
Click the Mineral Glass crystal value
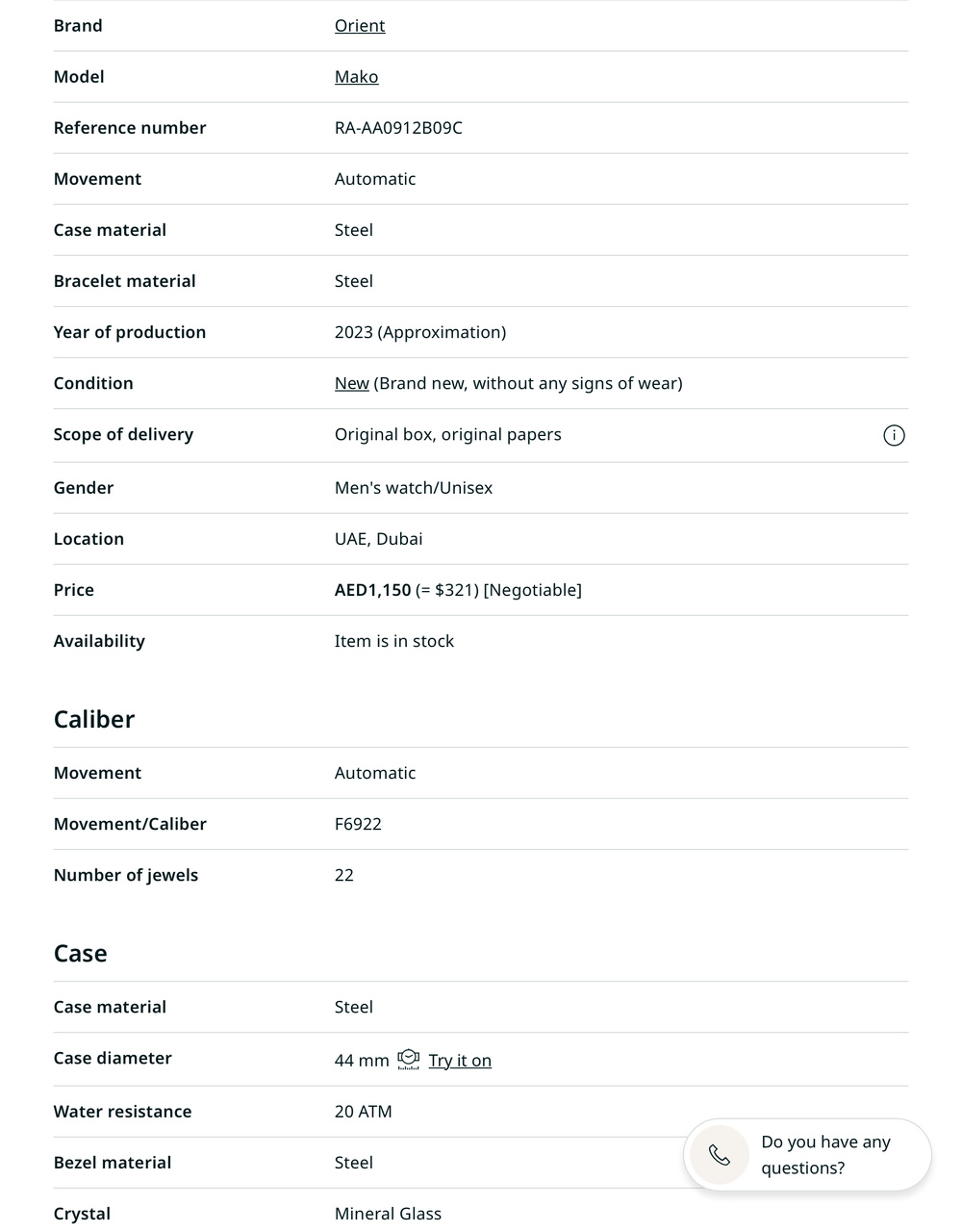(388, 1214)
